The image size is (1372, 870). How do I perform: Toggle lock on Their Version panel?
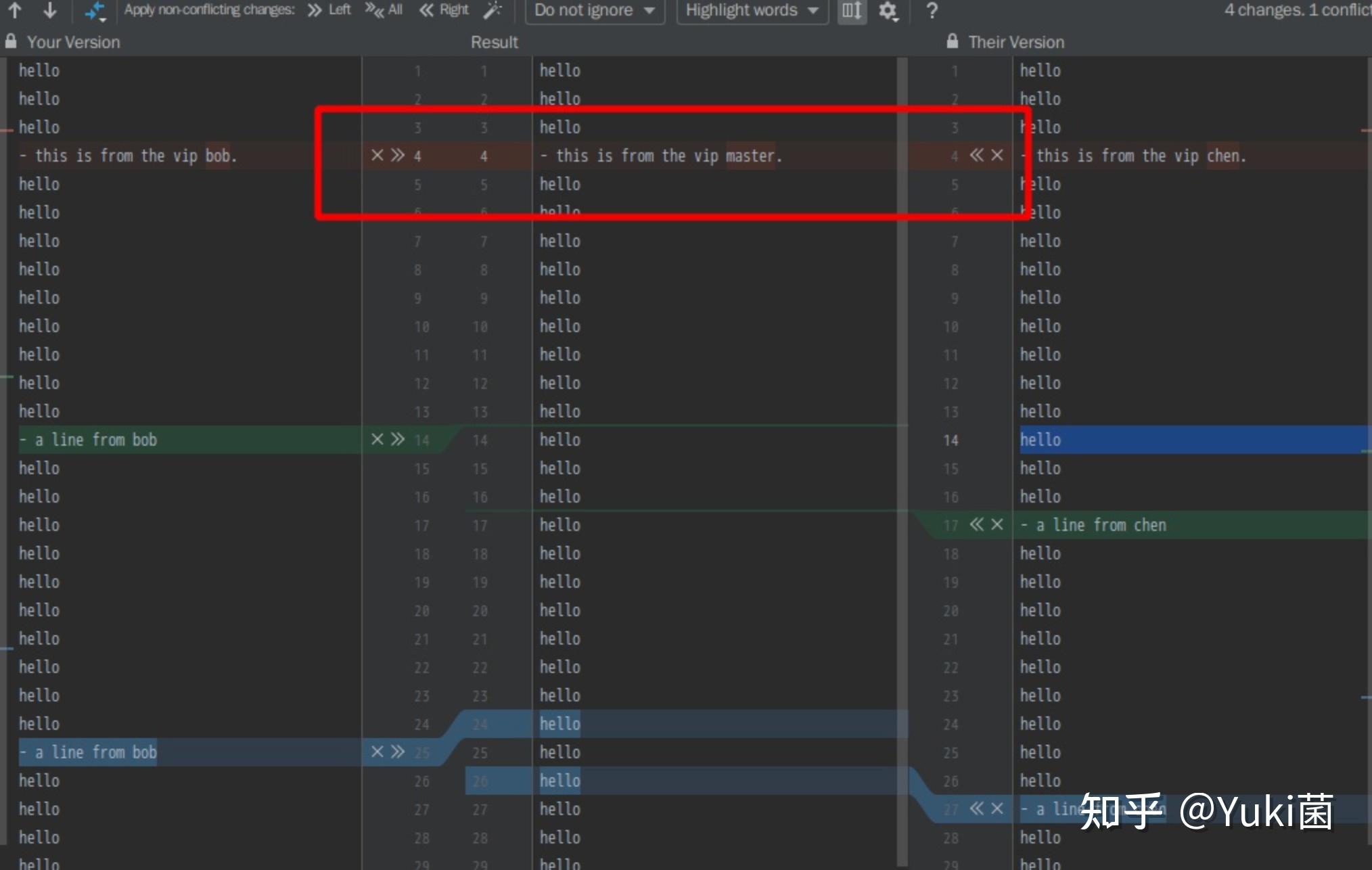point(951,41)
